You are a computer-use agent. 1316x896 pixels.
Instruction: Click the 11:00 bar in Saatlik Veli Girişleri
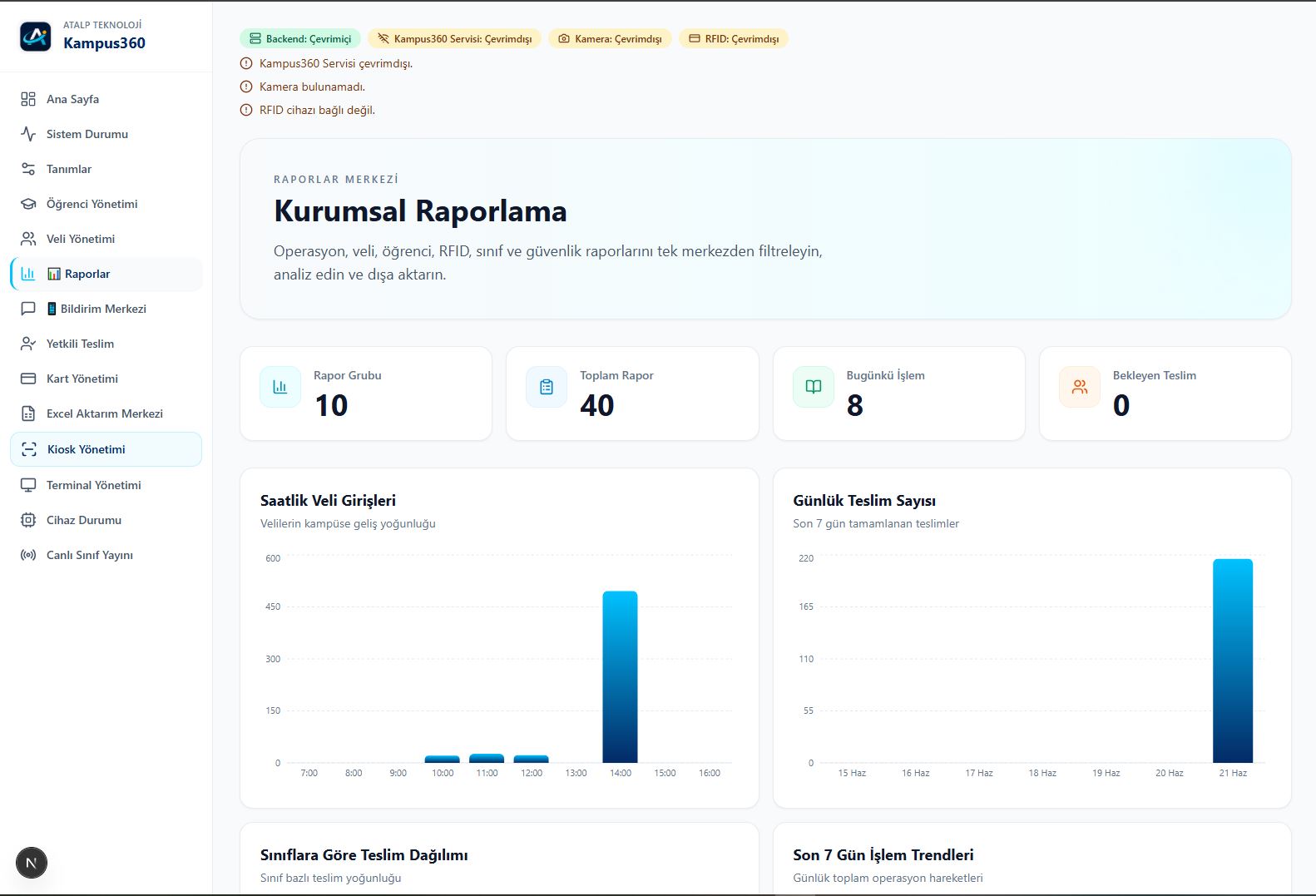487,759
